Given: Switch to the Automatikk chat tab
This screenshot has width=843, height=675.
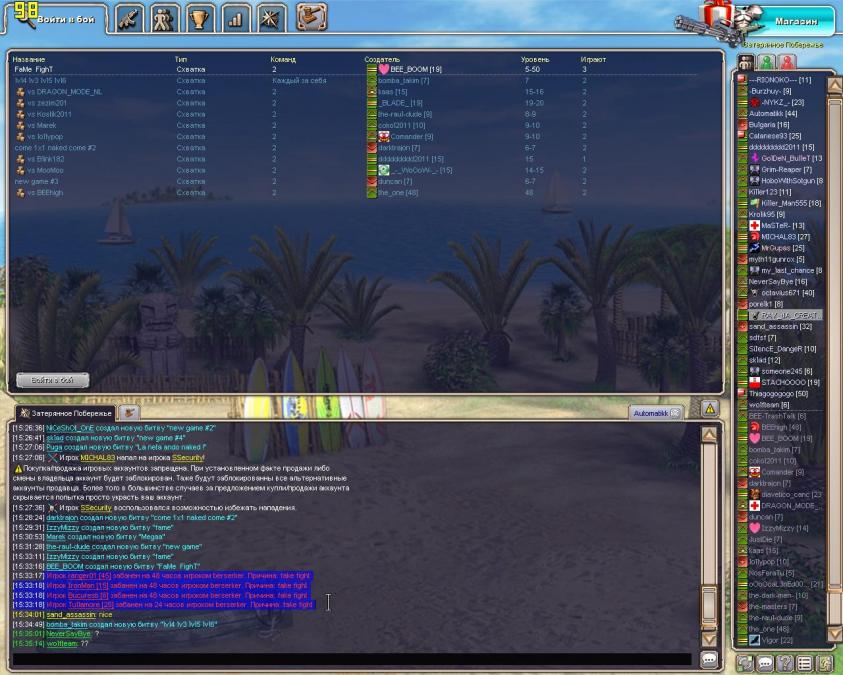Looking at the screenshot, I should tap(650, 412).
